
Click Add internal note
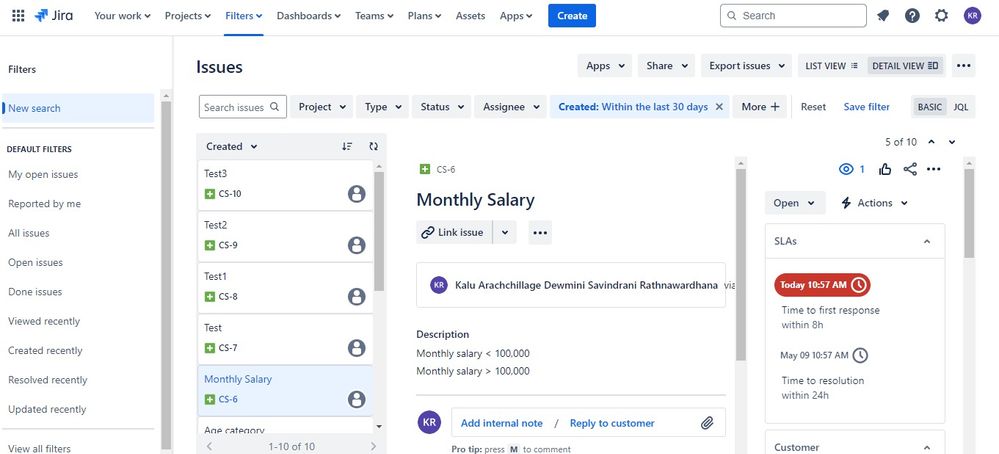point(501,423)
